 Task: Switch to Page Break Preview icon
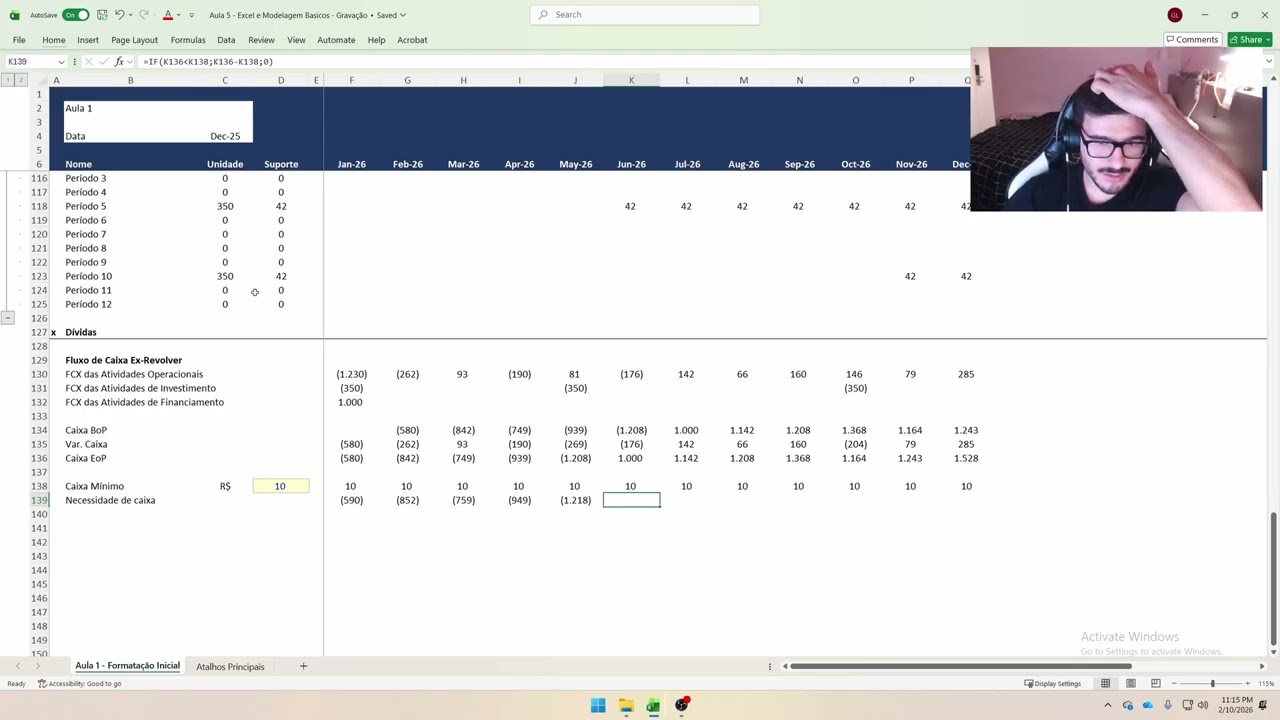point(1155,684)
